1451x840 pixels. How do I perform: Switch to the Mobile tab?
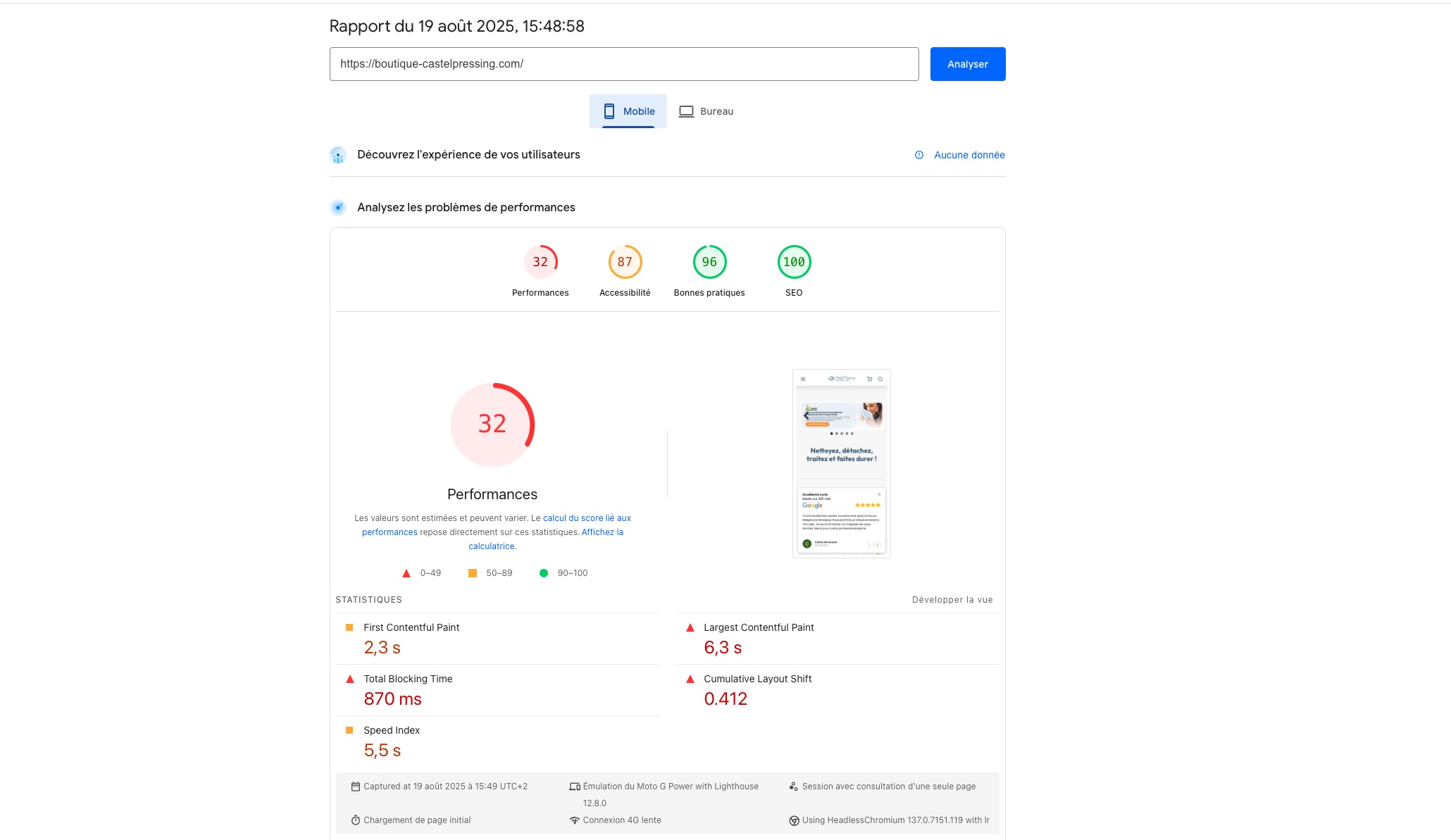point(628,111)
